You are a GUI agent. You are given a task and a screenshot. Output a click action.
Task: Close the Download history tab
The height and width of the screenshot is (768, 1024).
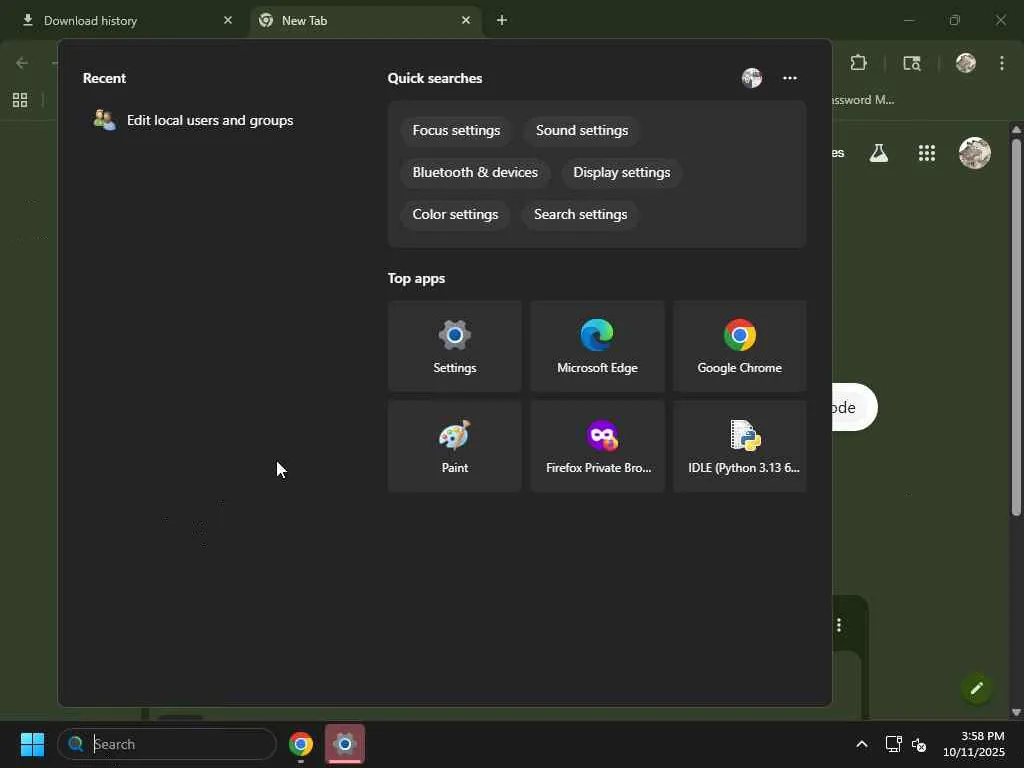(x=228, y=20)
